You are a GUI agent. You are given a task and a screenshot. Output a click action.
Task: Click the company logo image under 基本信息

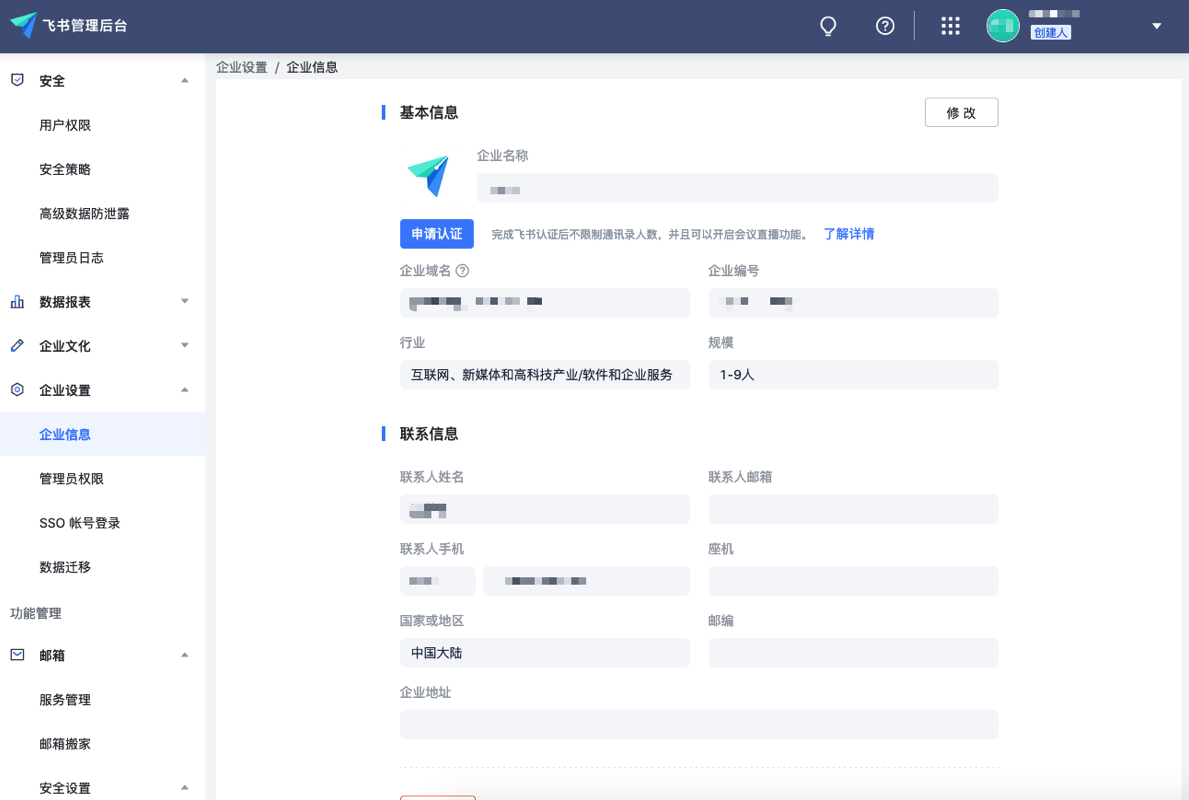pyautogui.click(x=428, y=175)
